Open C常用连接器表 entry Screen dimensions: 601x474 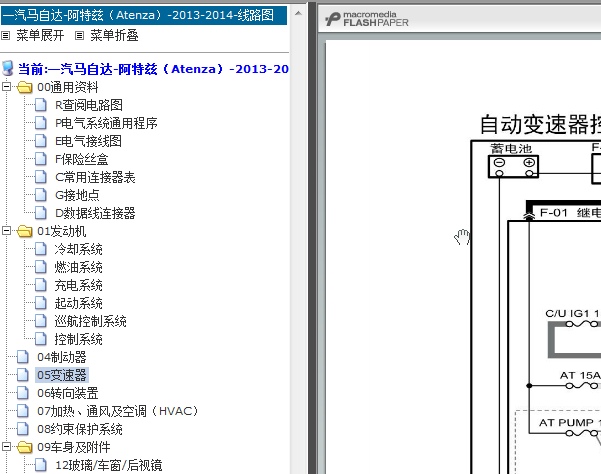[x=95, y=177]
